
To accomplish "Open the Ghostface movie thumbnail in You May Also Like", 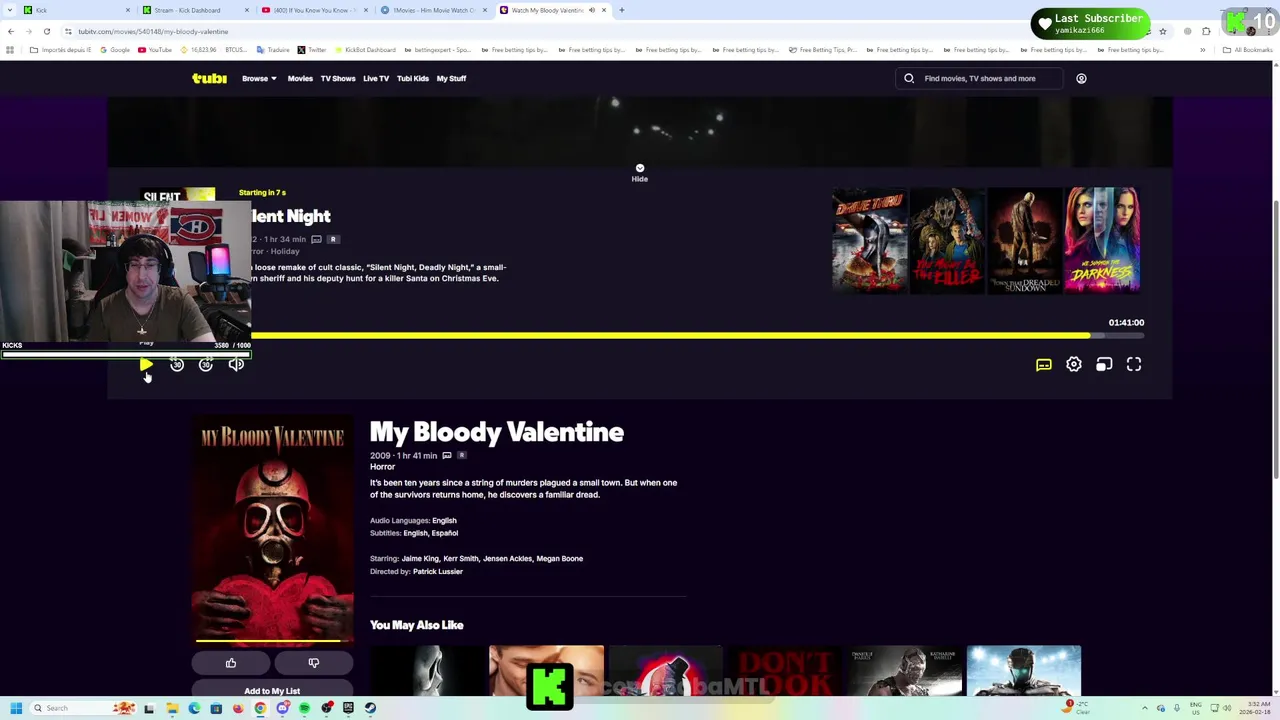I will coord(427,671).
